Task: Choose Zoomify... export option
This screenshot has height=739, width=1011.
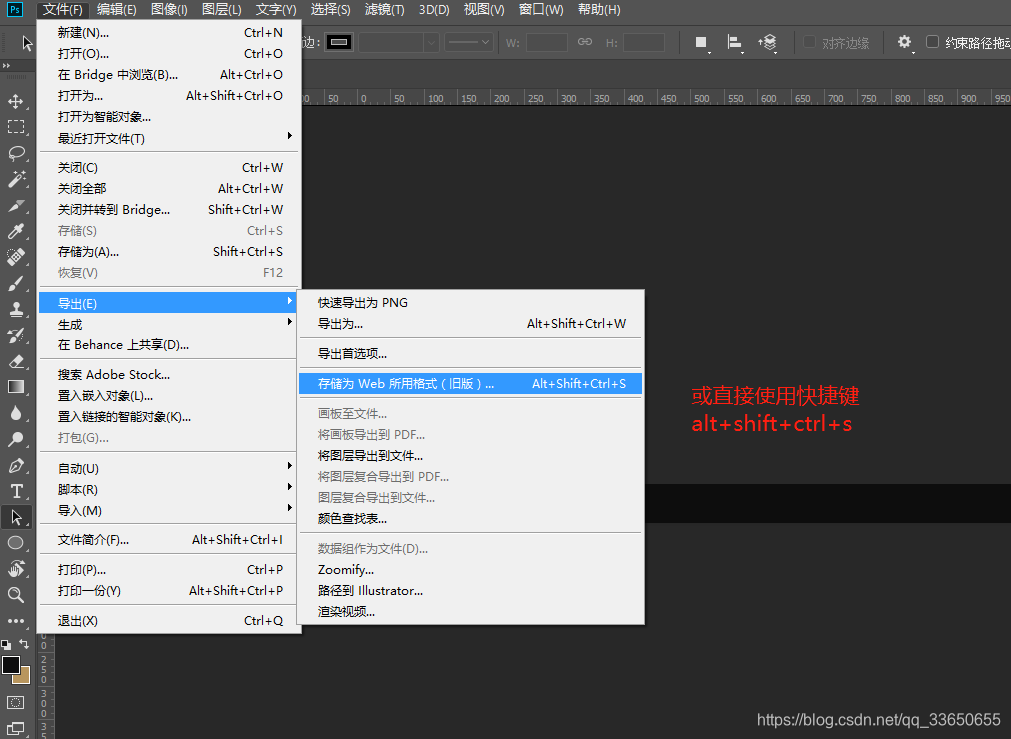Action: (x=471, y=570)
